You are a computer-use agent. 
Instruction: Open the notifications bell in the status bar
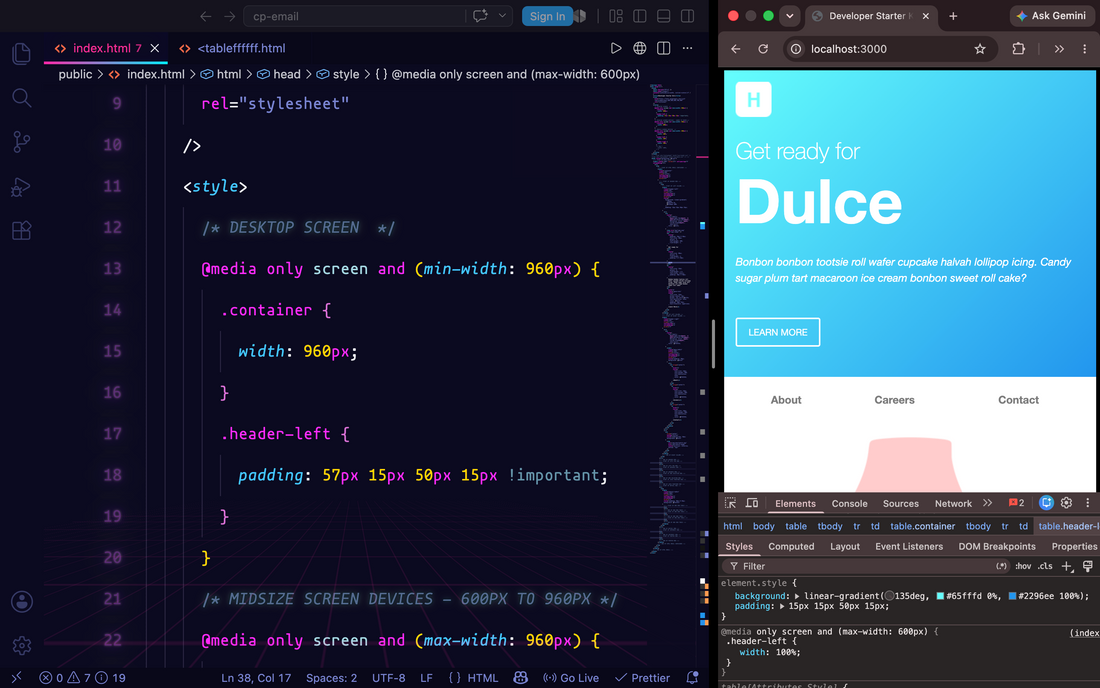[x=692, y=677]
